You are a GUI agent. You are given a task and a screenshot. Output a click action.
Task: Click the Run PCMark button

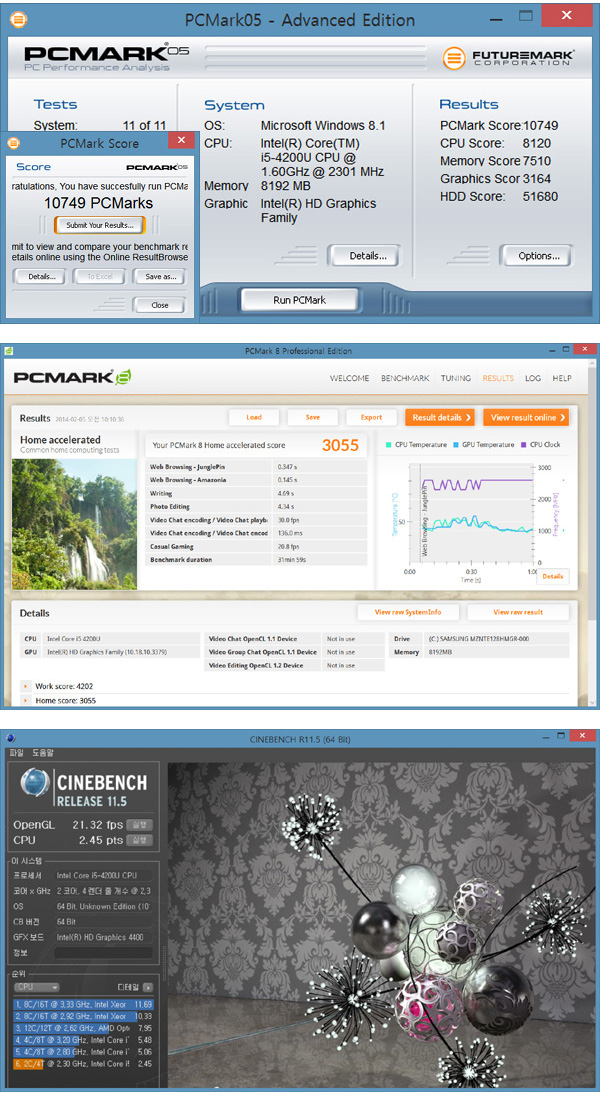coord(299,300)
